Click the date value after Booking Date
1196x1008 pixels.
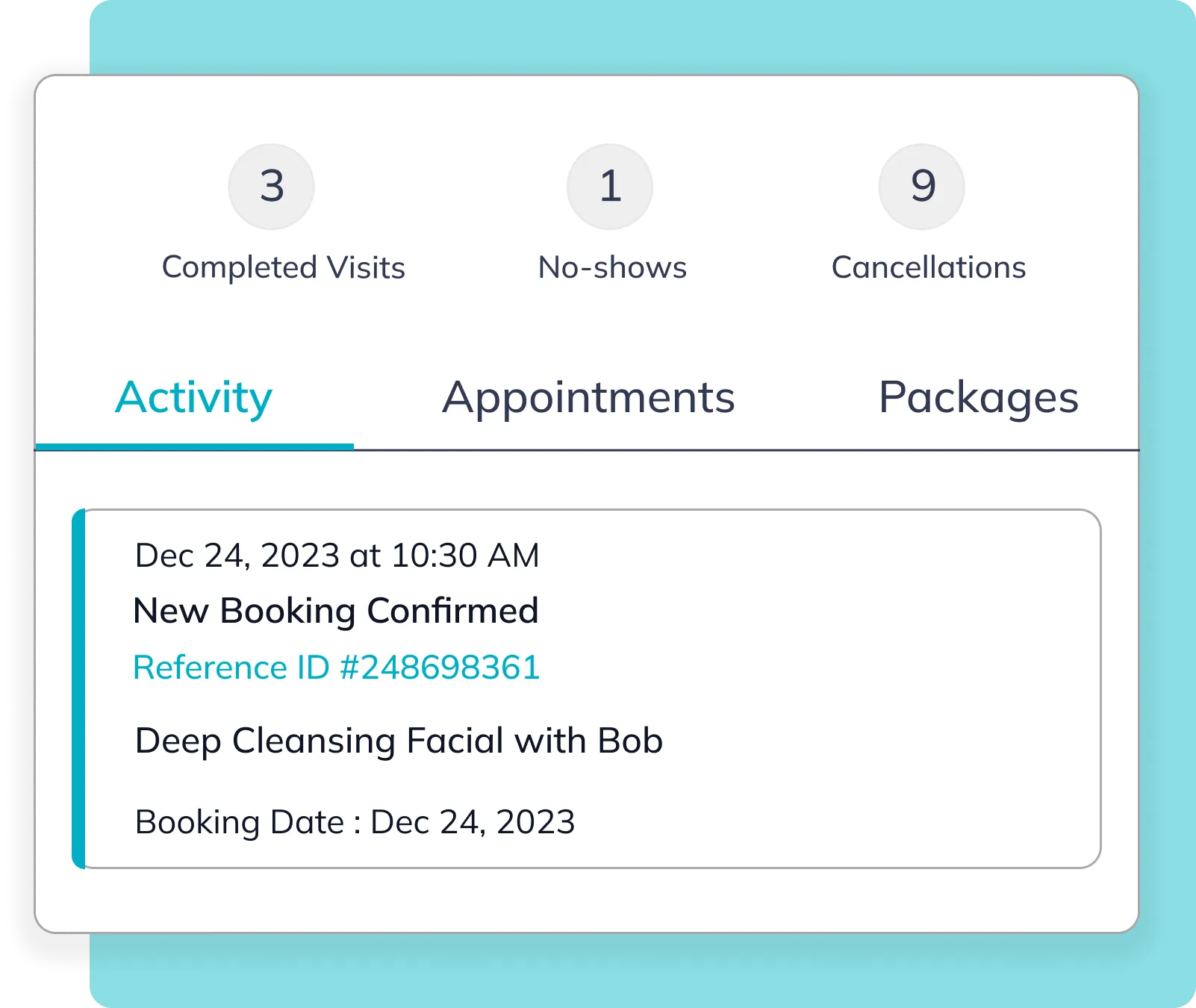point(473,823)
